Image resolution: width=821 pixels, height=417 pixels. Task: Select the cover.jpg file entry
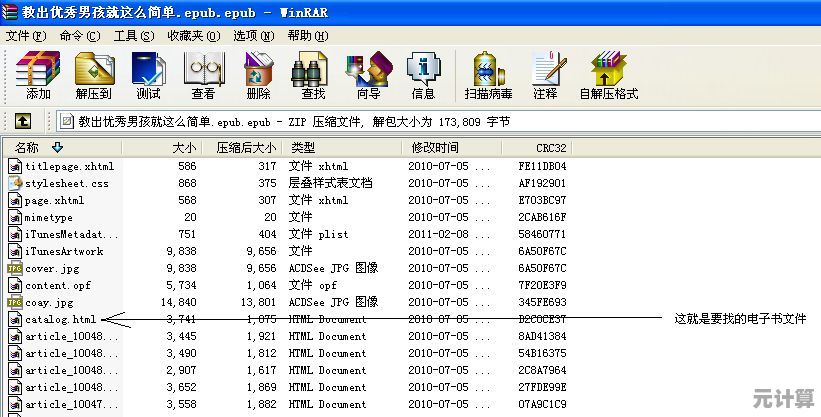click(x=51, y=268)
